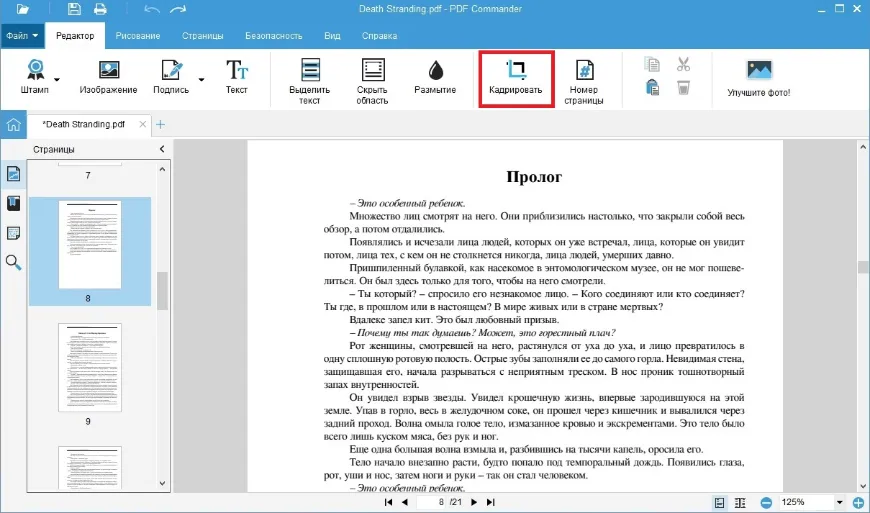Select the Death Stranding.pdf document tab
Image resolution: width=870 pixels, height=513 pixels.
(84, 124)
